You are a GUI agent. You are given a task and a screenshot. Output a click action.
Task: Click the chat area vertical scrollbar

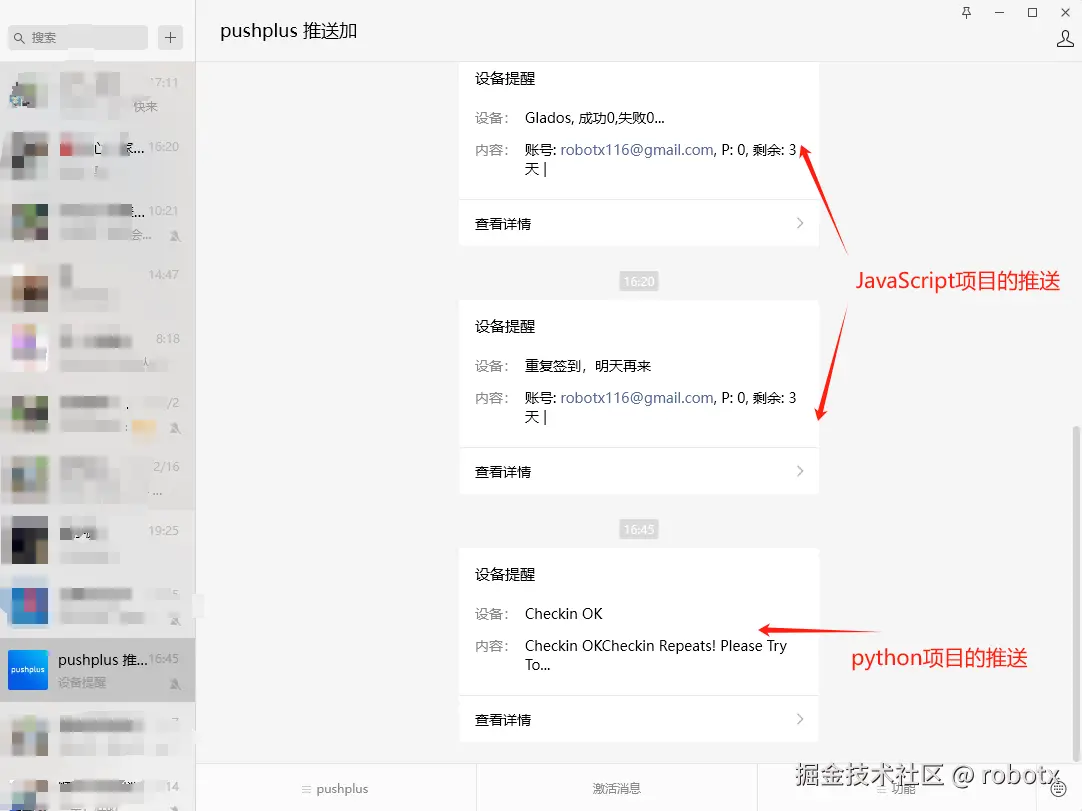pyautogui.click(x=1076, y=594)
